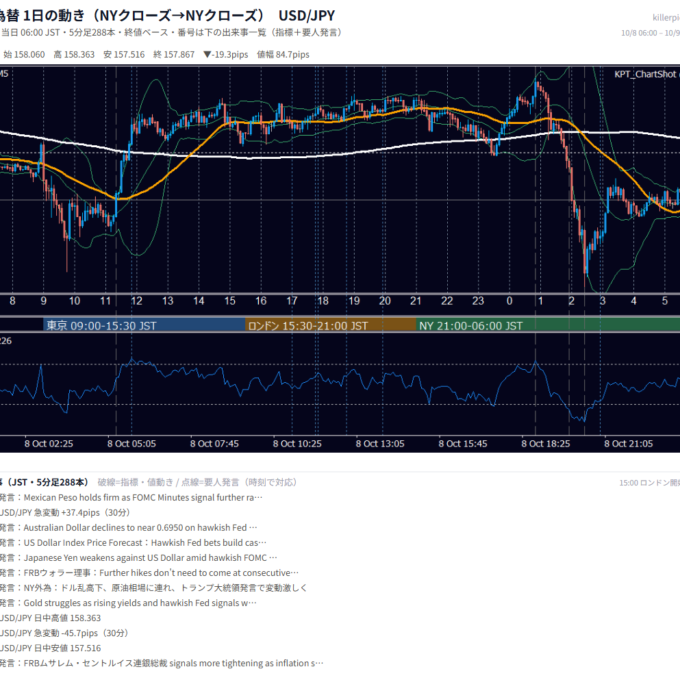
Task: Click the 8 Oct 05:05 timestamp
Action: pos(131,444)
